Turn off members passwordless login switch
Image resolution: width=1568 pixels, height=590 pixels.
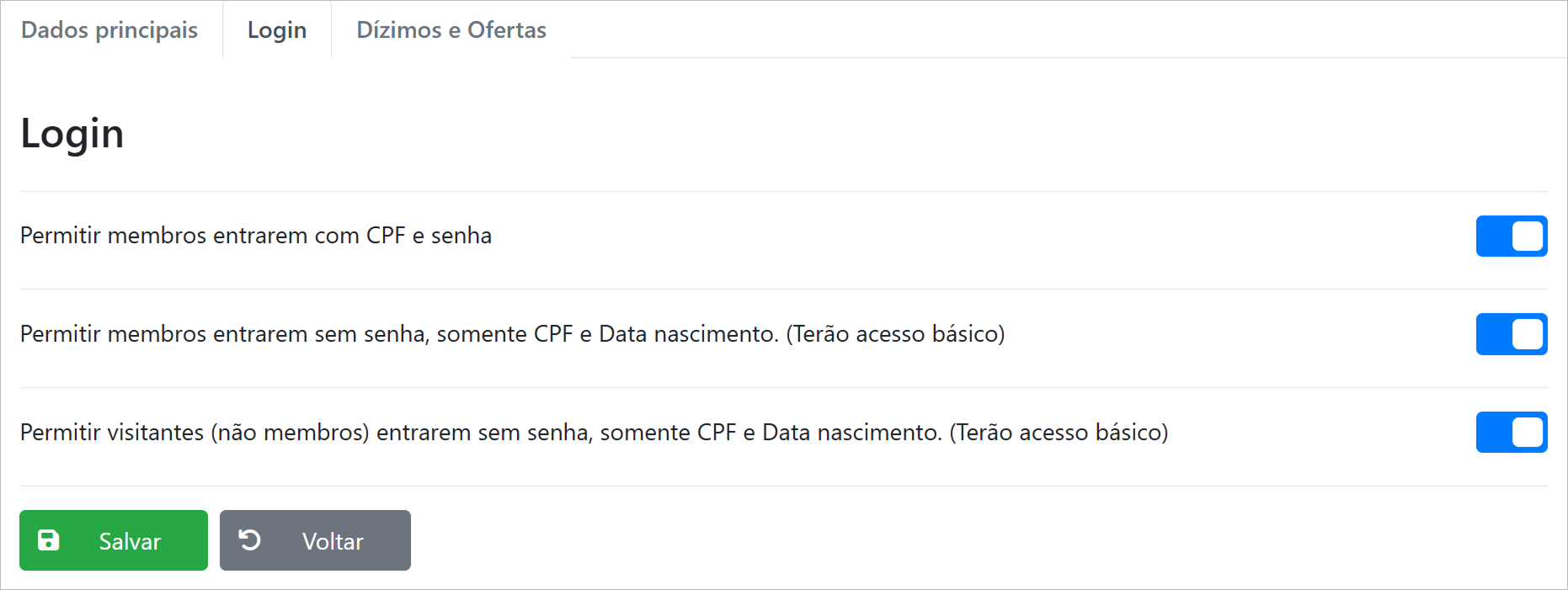click(x=1511, y=334)
